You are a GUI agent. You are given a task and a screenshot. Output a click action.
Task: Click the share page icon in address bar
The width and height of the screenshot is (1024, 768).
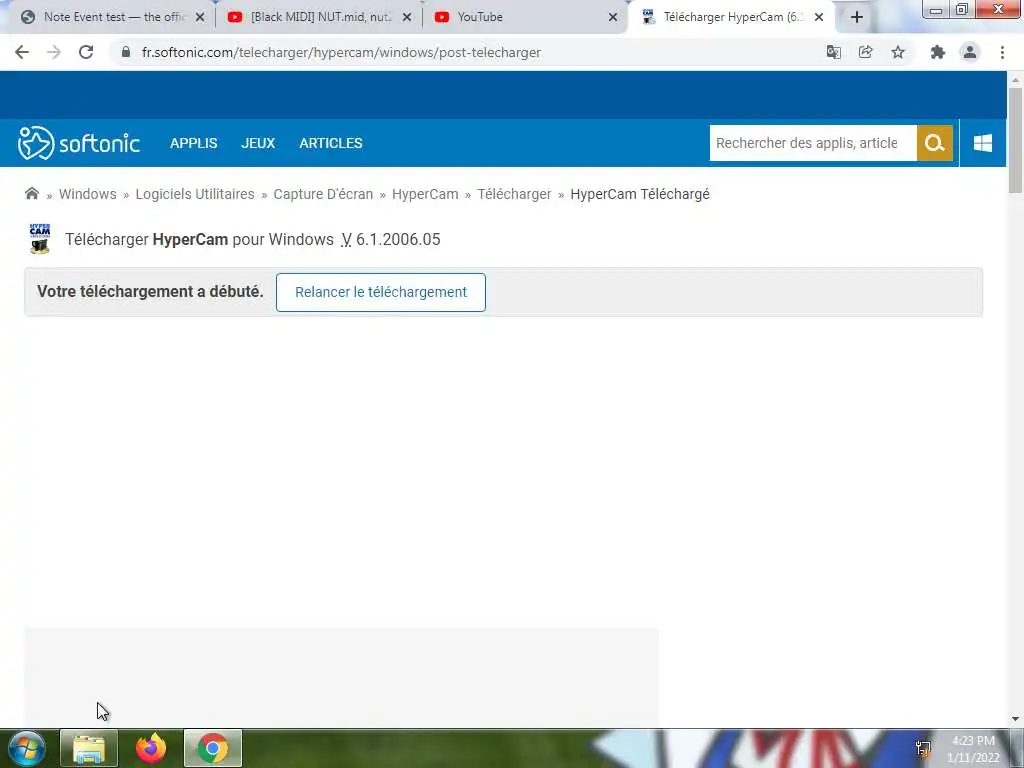point(865,52)
